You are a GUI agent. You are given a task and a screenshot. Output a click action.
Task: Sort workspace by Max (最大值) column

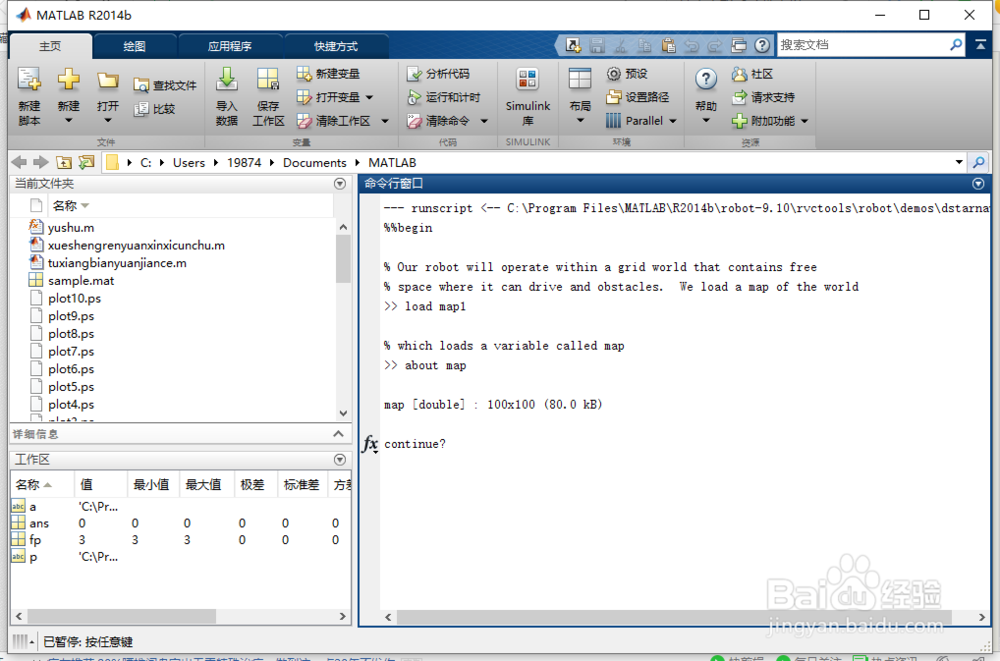[x=203, y=485]
